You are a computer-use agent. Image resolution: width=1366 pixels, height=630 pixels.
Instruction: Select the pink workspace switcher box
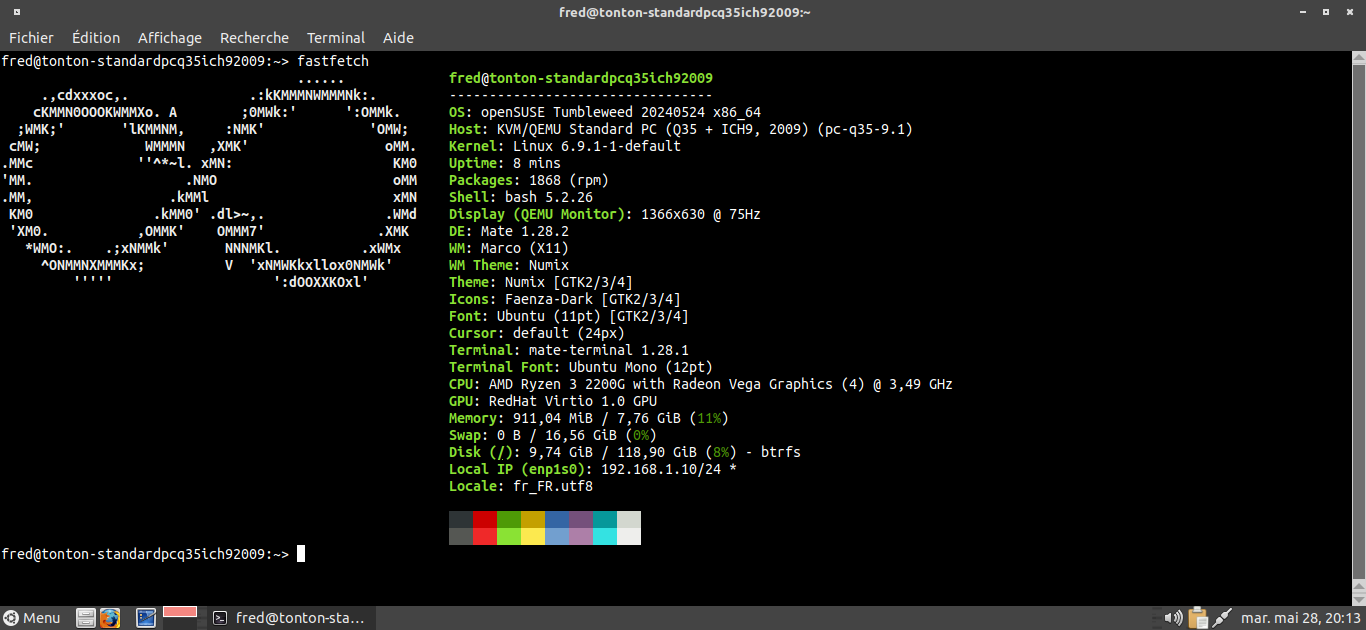tap(179, 612)
